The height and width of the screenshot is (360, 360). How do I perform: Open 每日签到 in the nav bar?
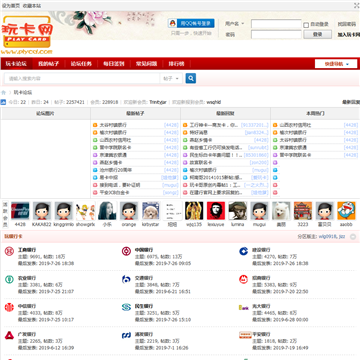(114, 64)
